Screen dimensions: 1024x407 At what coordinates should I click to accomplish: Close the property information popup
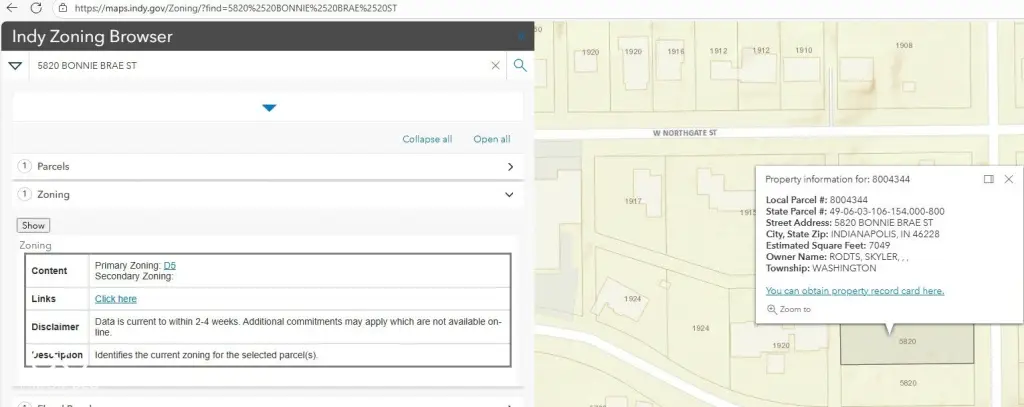point(1008,179)
